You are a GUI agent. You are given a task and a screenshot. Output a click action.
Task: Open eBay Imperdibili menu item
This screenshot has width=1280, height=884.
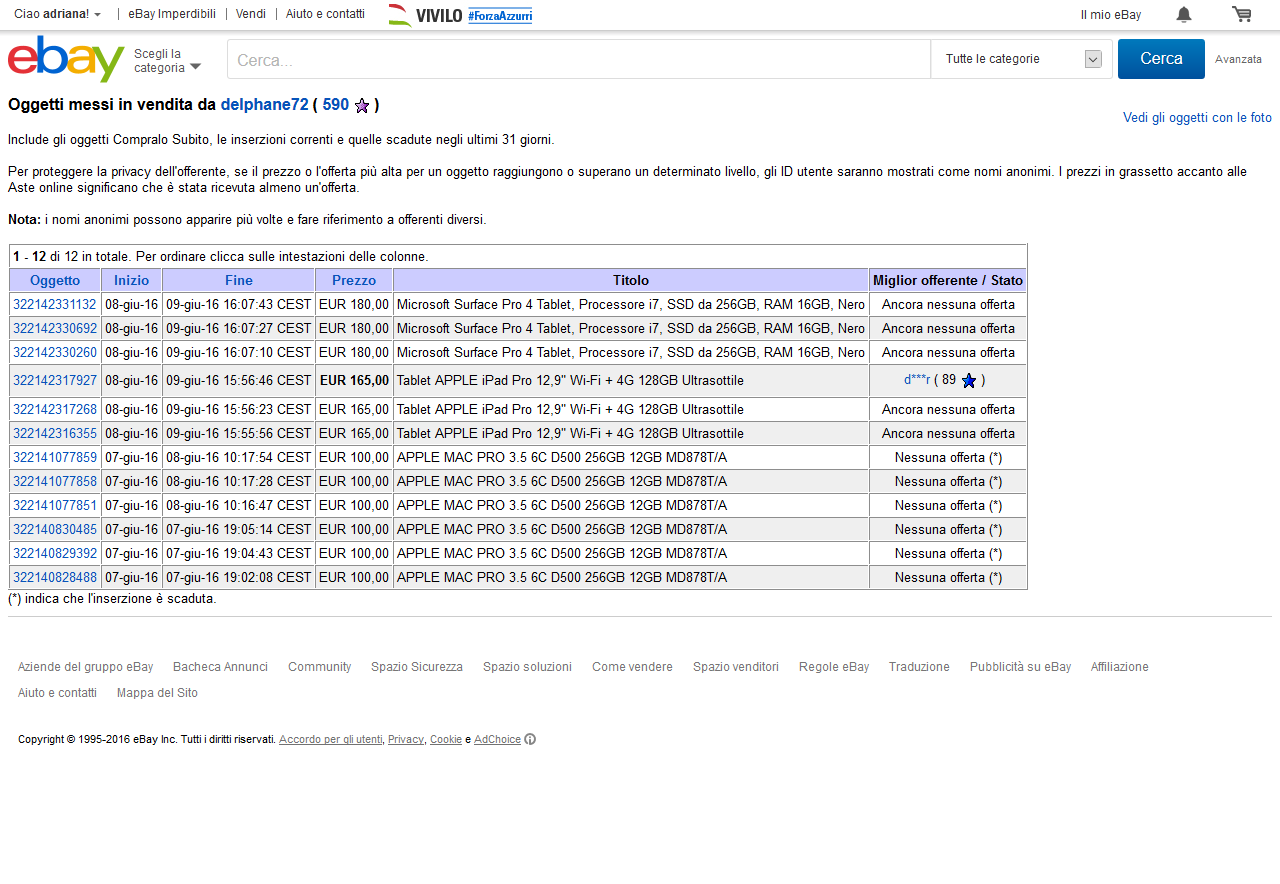tap(172, 14)
